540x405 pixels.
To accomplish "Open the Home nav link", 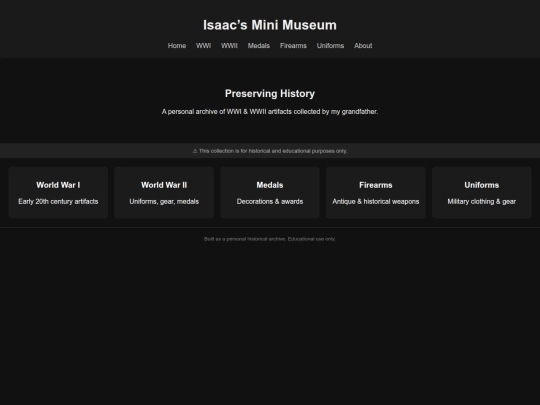I will tap(177, 46).
